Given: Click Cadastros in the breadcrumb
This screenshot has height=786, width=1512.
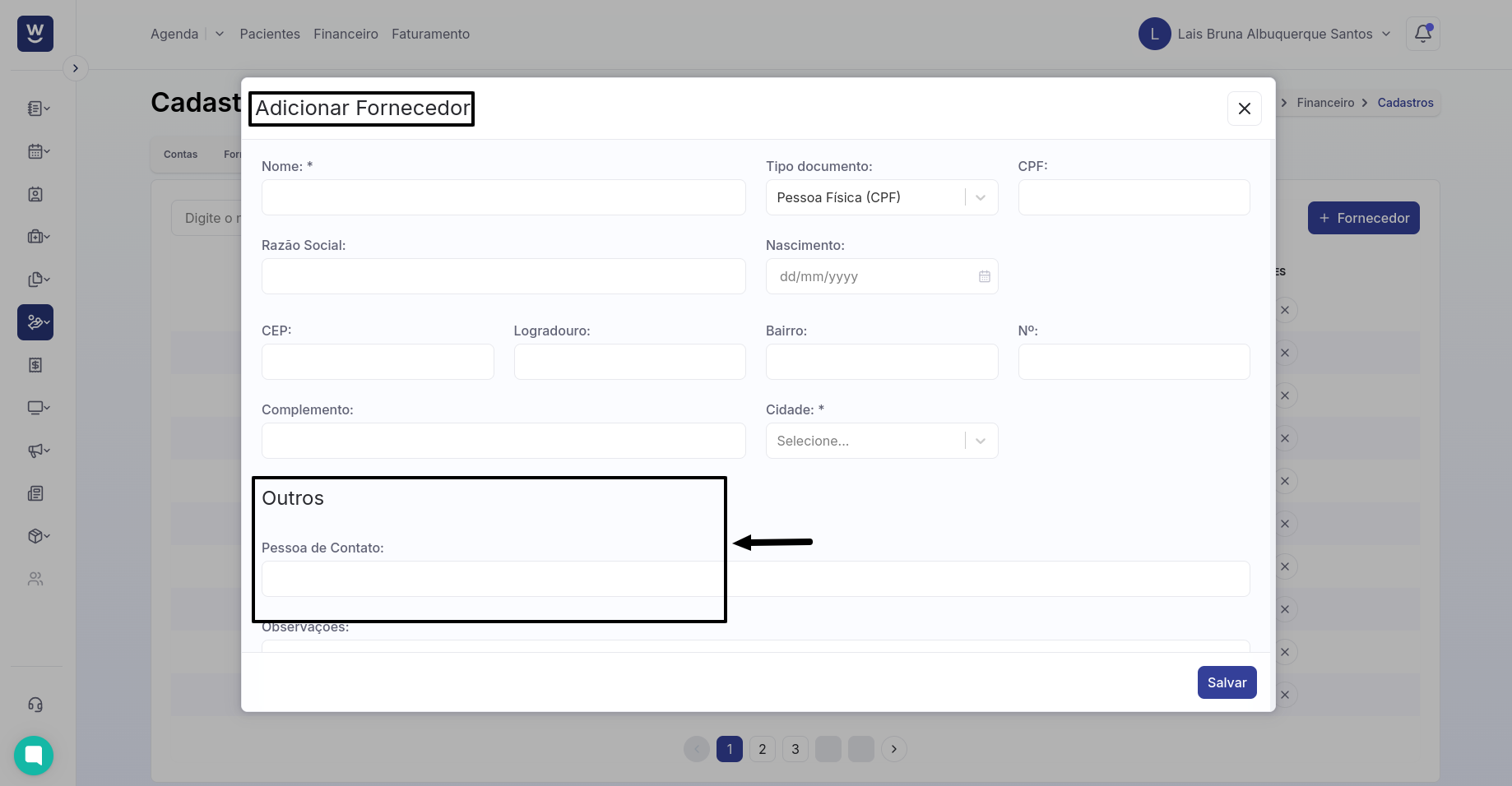Looking at the screenshot, I should coord(1405,103).
